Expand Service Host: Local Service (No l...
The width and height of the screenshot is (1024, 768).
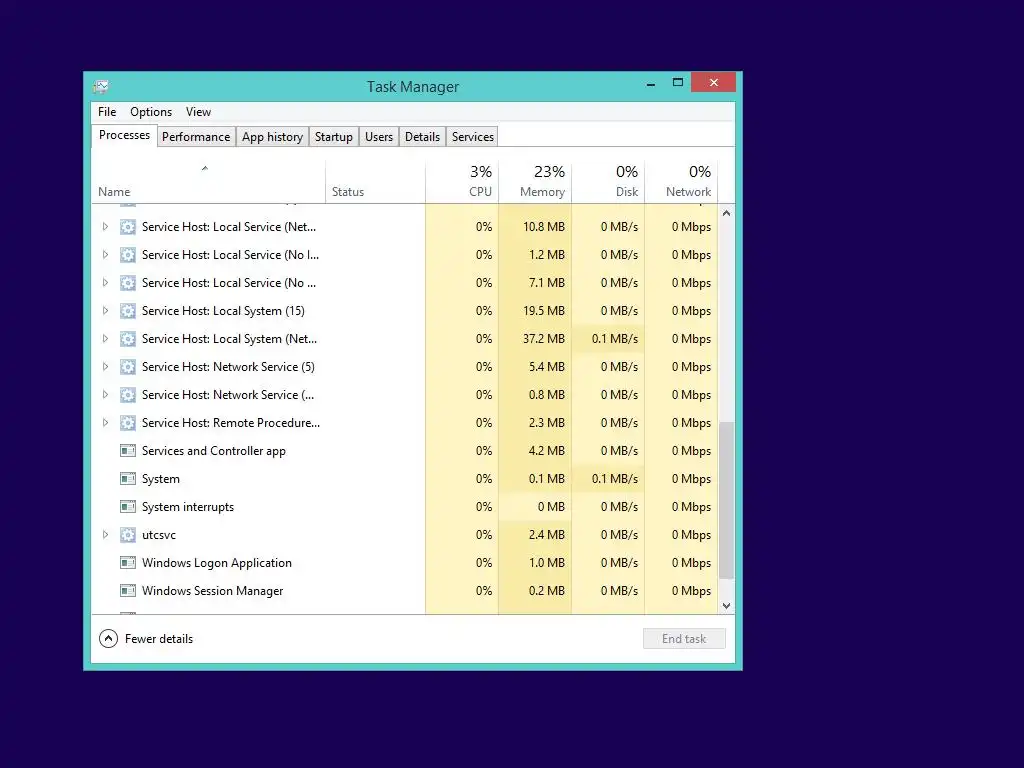coord(105,255)
